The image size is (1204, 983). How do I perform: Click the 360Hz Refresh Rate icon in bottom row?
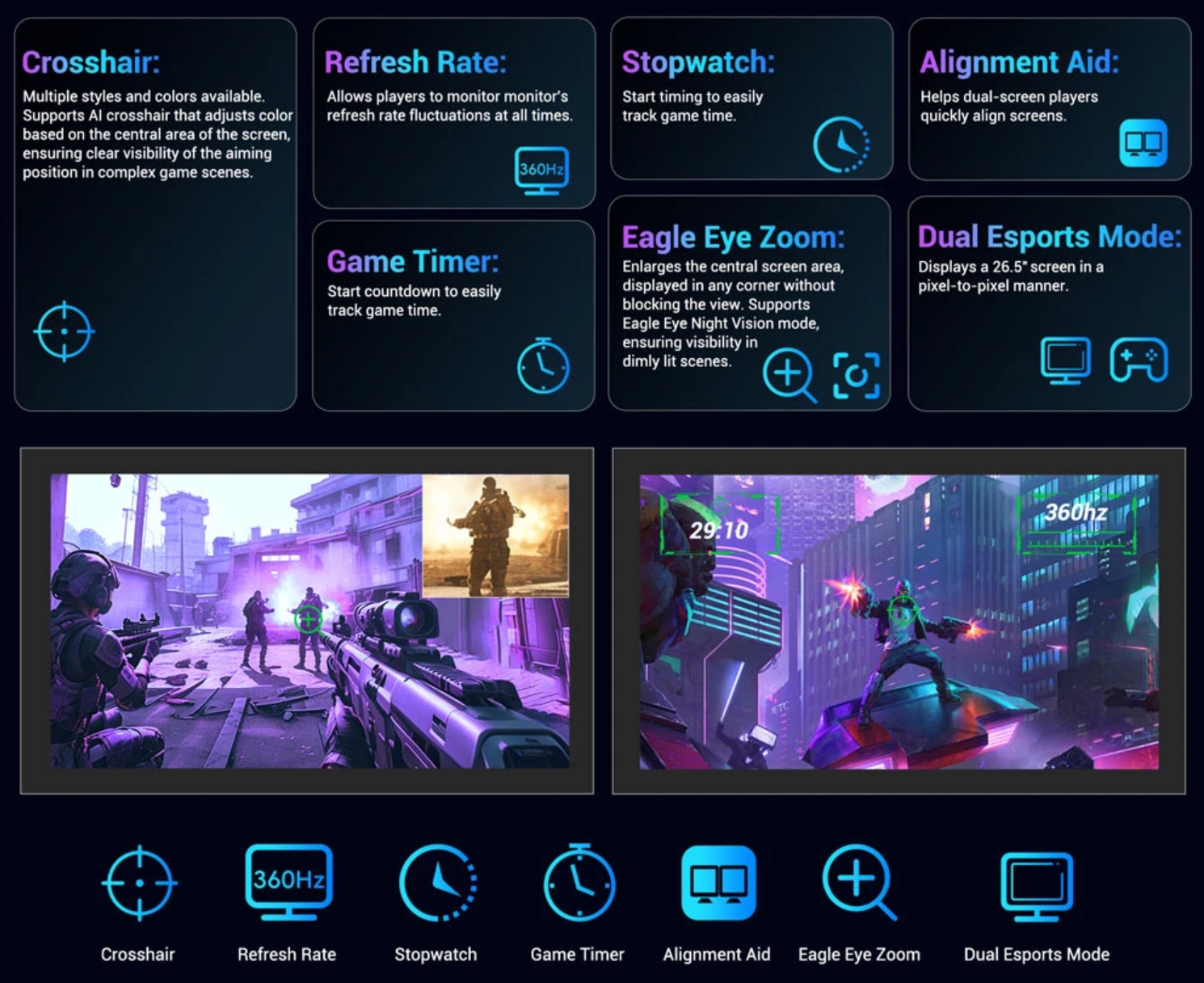pyautogui.click(x=288, y=881)
